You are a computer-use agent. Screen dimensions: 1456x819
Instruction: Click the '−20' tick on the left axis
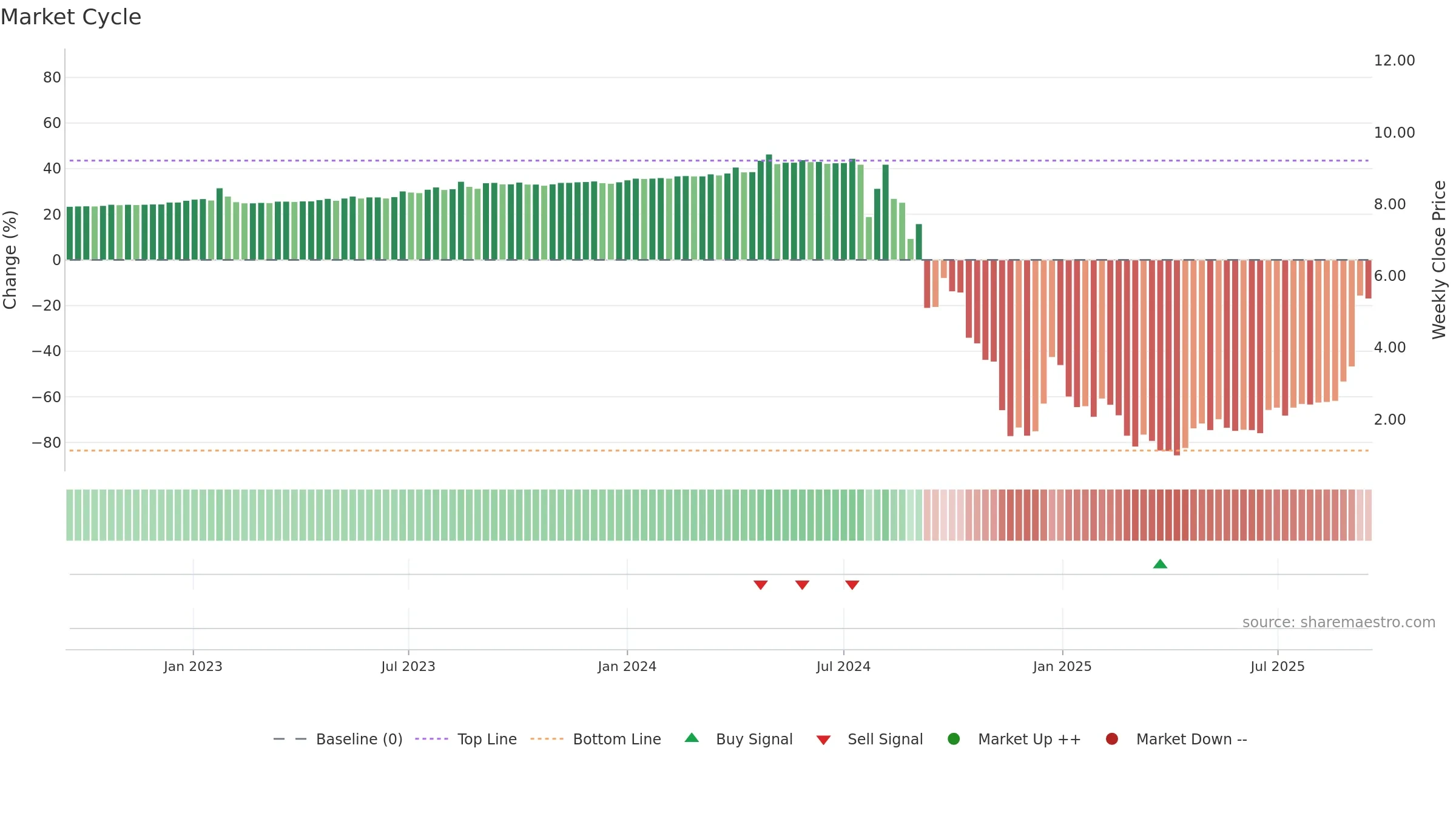47,306
